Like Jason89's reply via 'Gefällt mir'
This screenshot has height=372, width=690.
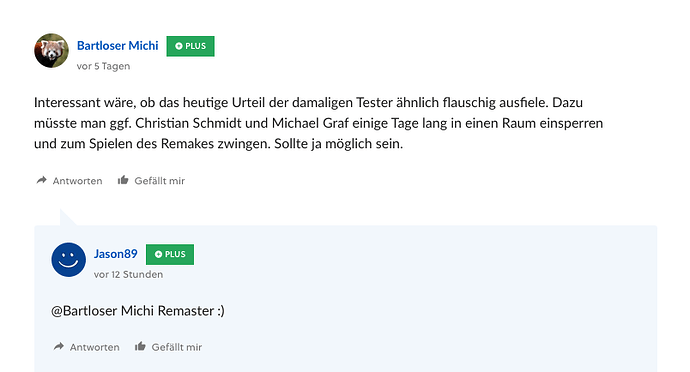pos(177,347)
